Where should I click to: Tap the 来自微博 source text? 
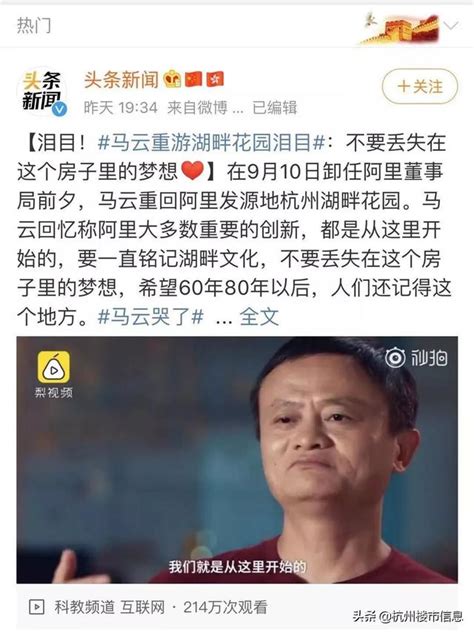coord(197,107)
